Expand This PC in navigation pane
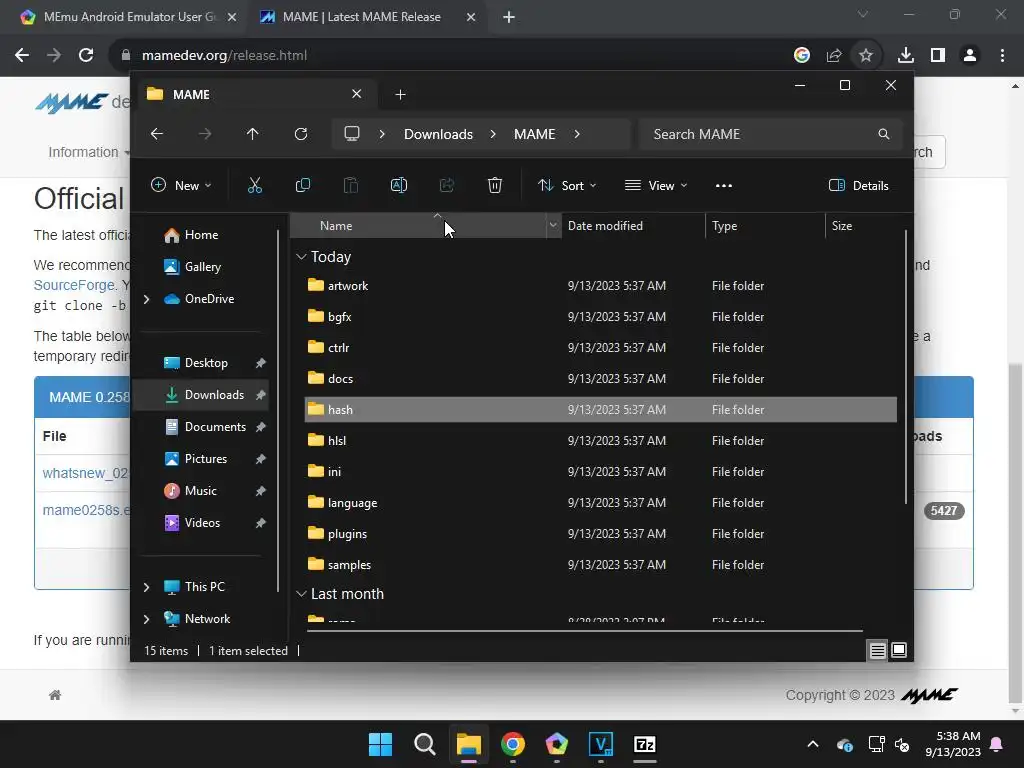The width and height of the screenshot is (1024, 768). tap(146, 587)
